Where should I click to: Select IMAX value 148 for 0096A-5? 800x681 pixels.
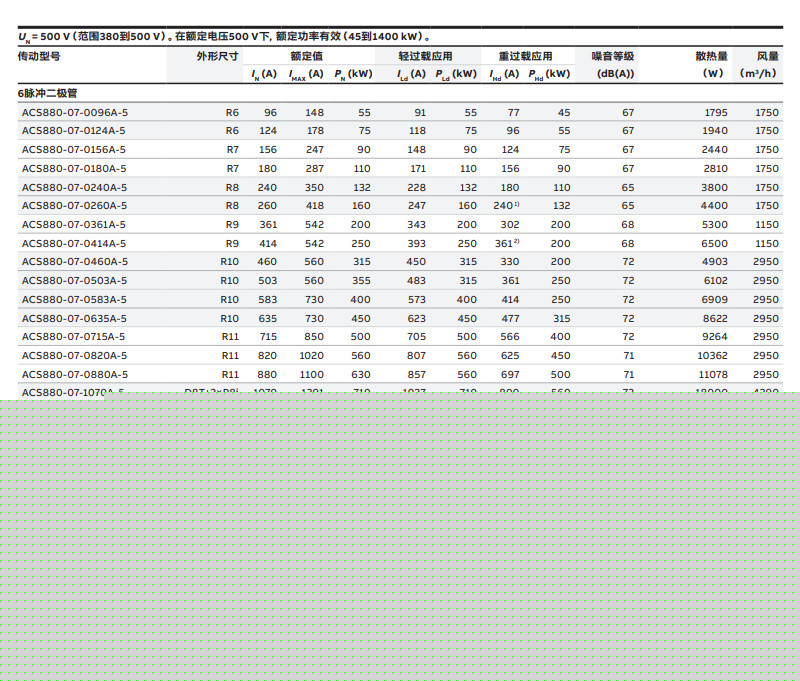tap(314, 112)
